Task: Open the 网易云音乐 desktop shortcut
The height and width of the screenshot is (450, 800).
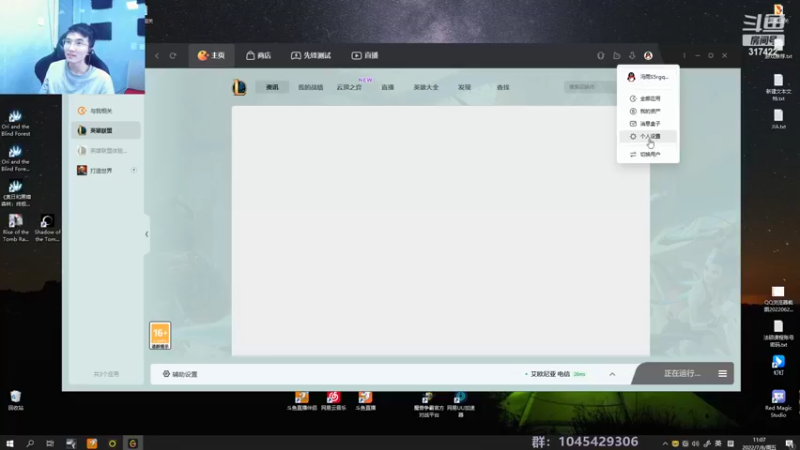Action: click(333, 401)
